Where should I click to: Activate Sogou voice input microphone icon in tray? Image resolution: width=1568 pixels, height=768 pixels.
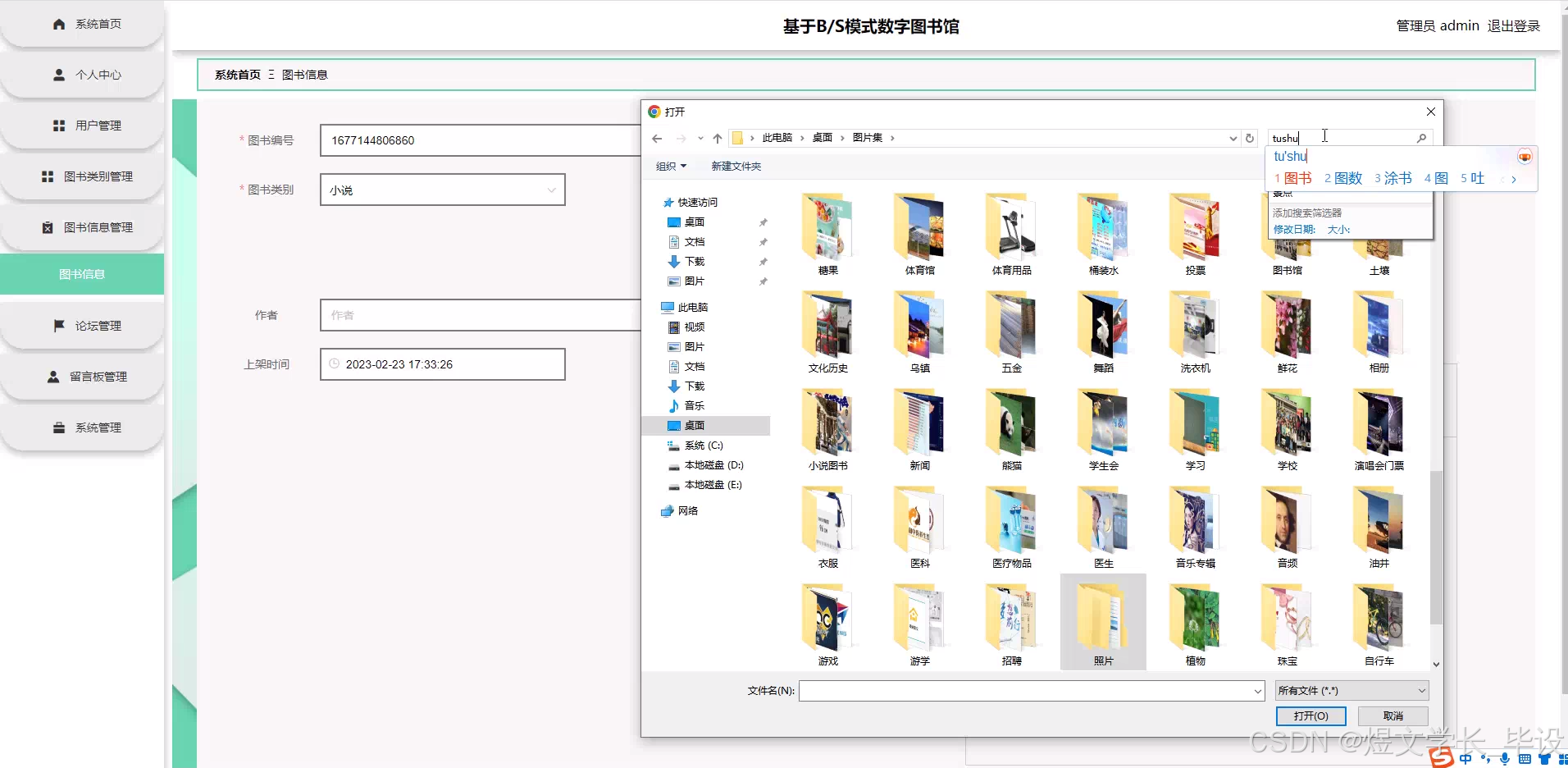point(1505,759)
